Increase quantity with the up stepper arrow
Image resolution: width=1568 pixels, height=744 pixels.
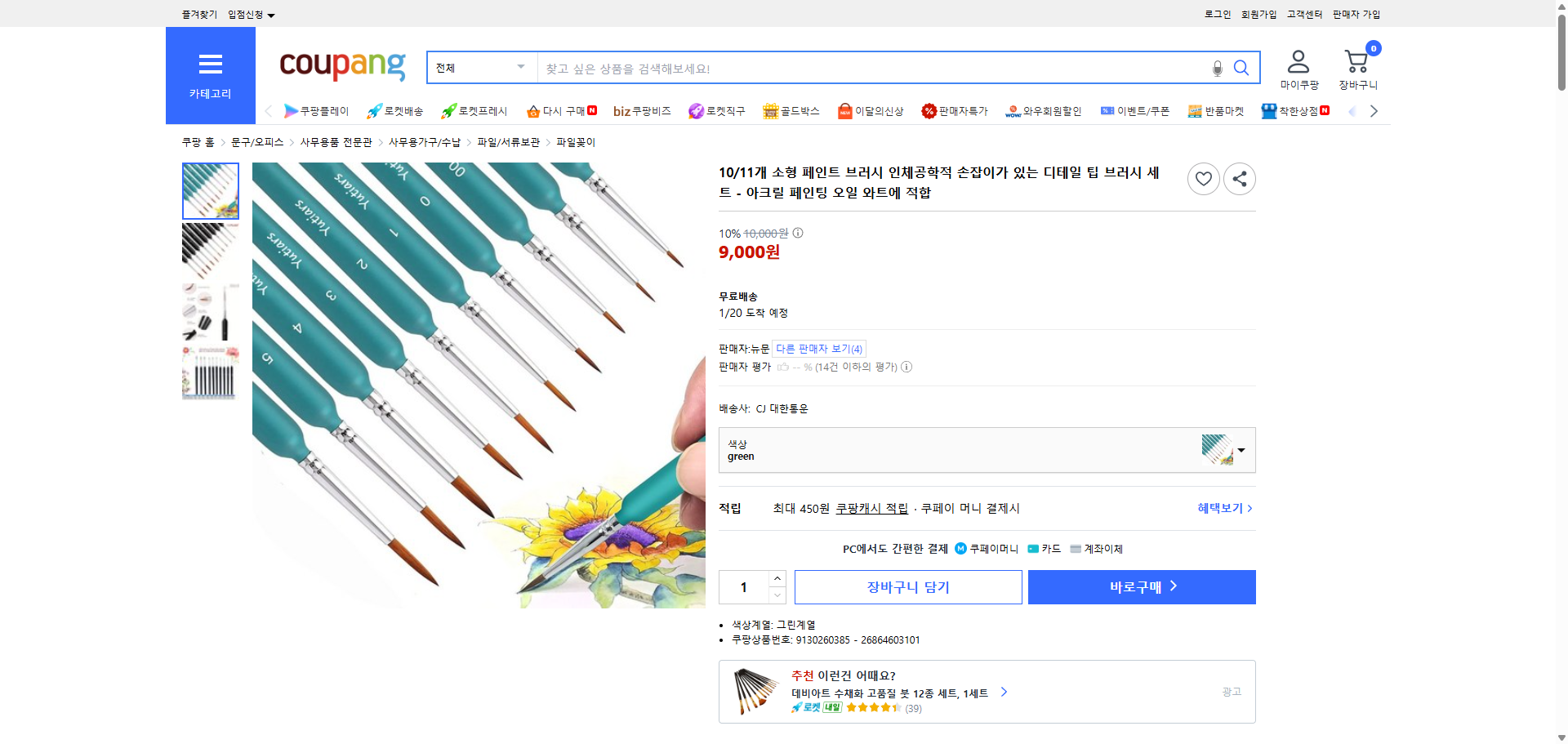point(777,577)
